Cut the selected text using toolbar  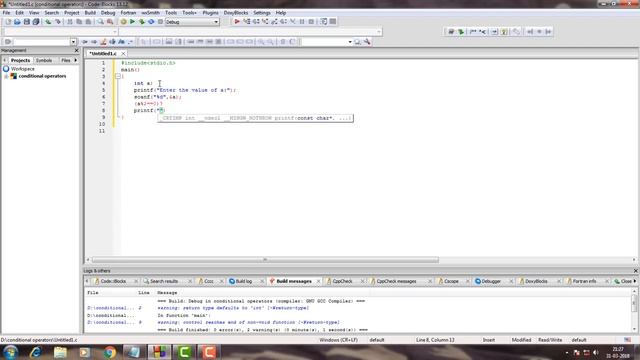70,22
